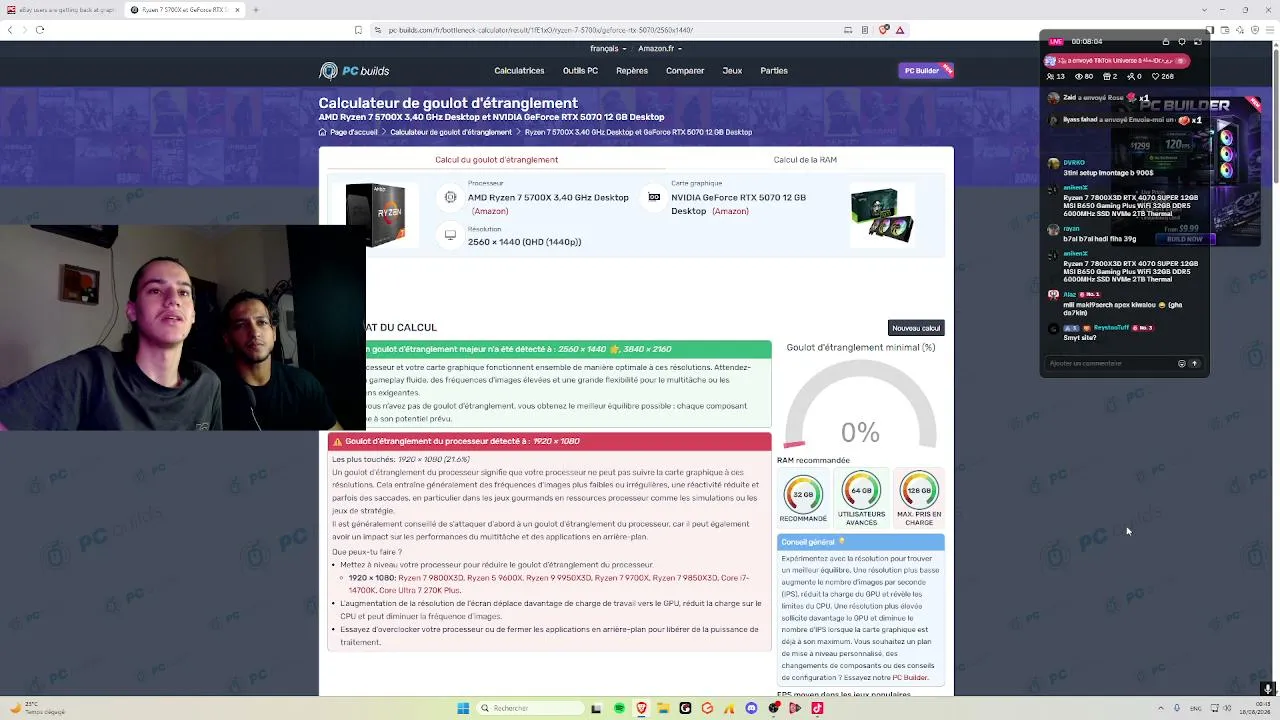Click the eye viewers counter 80
The width and height of the screenshot is (1280, 720).
pyautogui.click(x=1083, y=77)
